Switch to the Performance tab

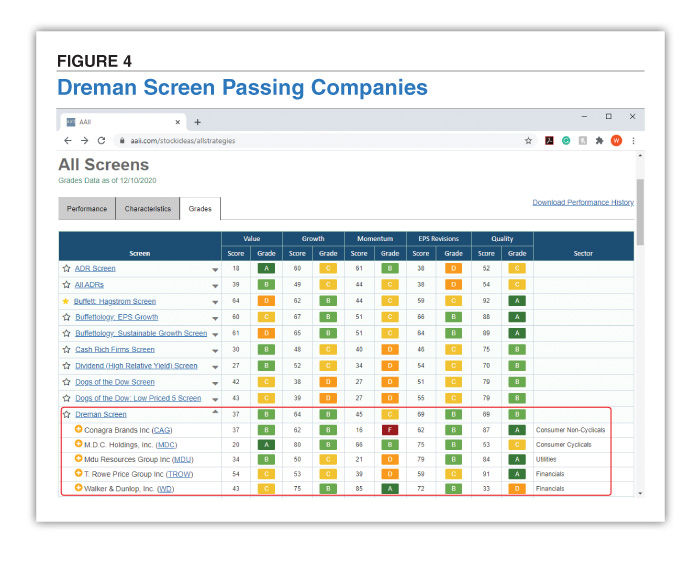(x=87, y=209)
